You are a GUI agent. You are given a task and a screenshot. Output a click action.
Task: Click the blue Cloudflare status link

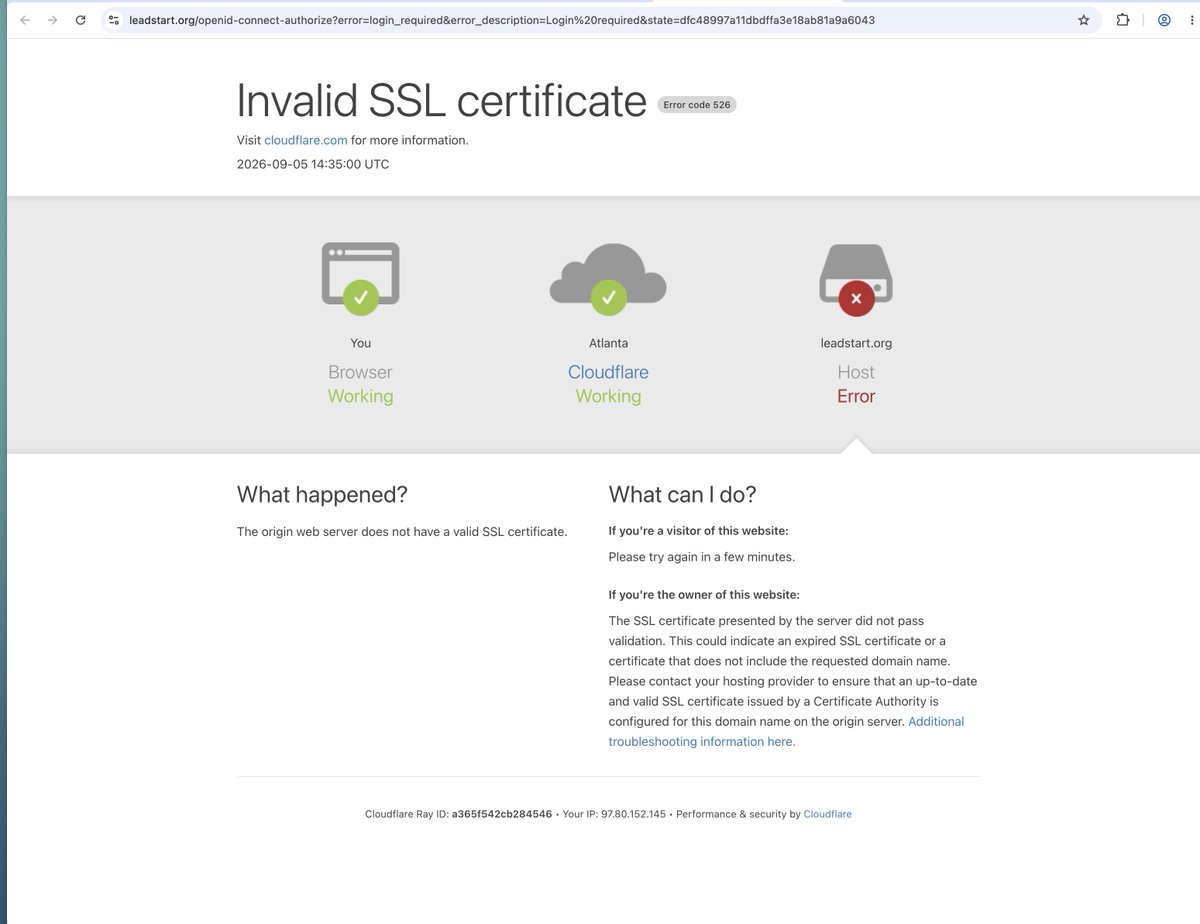[608, 372]
